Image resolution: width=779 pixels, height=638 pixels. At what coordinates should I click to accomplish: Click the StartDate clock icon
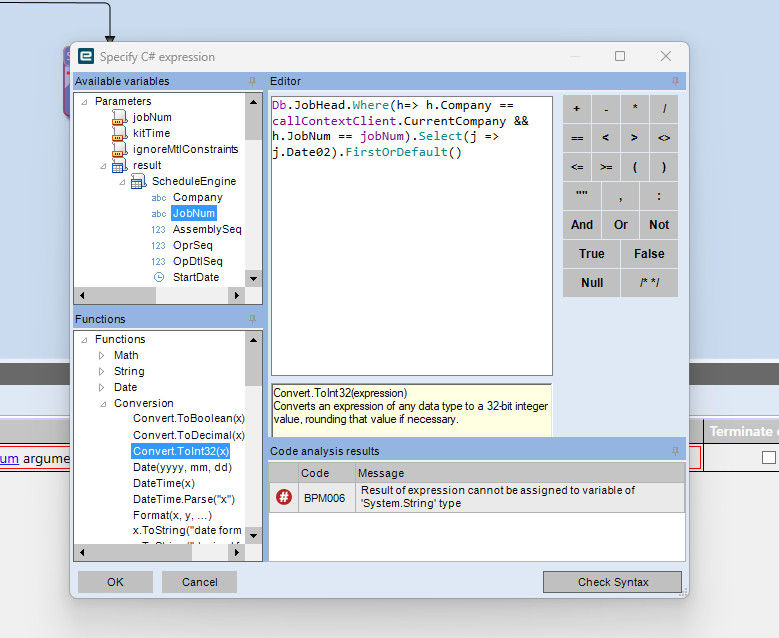pyautogui.click(x=158, y=277)
